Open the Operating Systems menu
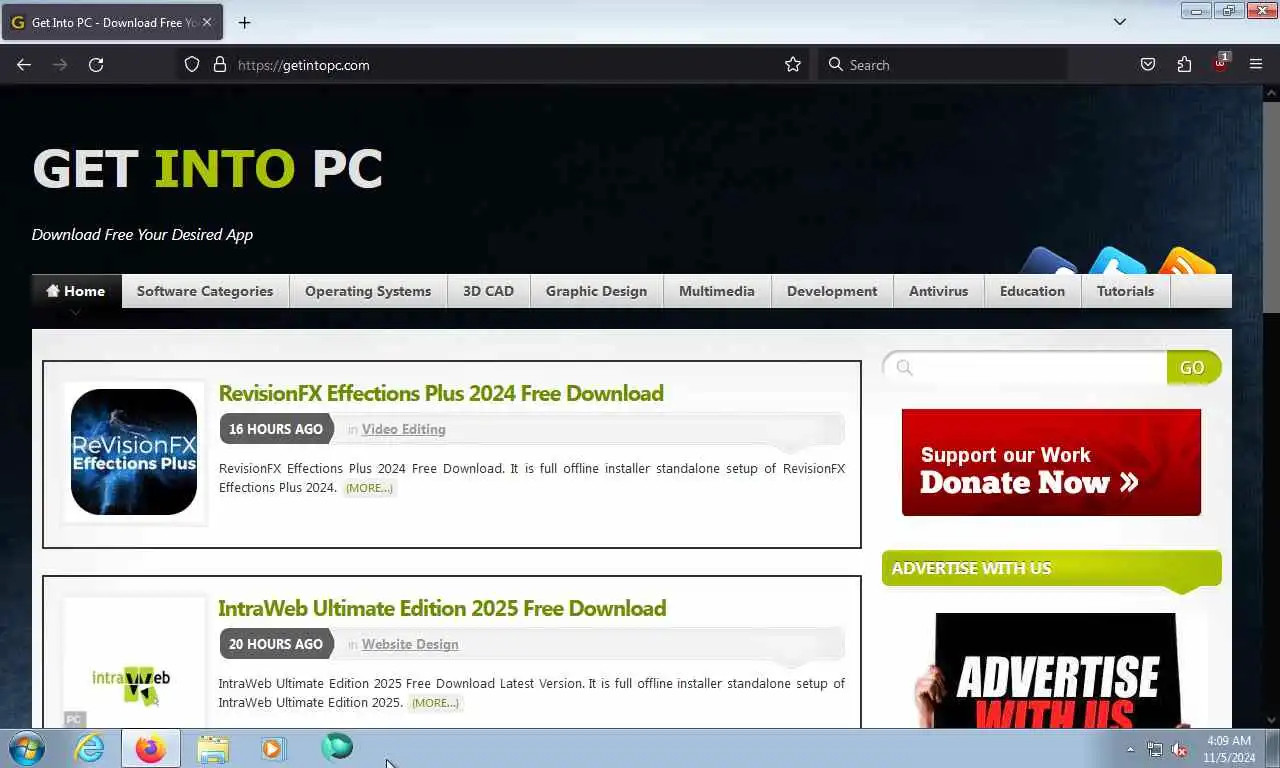The width and height of the screenshot is (1280, 768). (x=368, y=291)
